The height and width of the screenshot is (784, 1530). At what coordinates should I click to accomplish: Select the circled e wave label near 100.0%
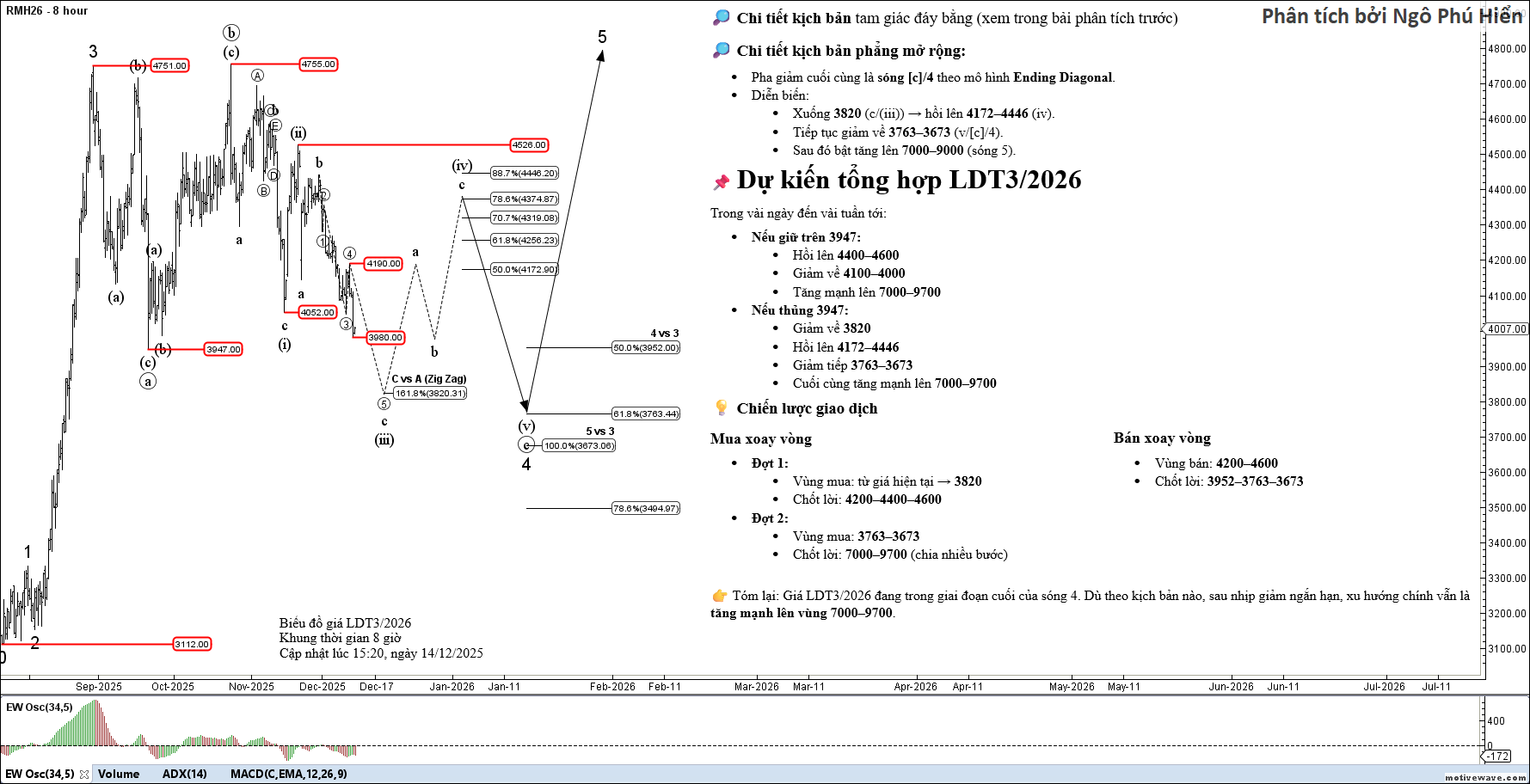coord(526,444)
